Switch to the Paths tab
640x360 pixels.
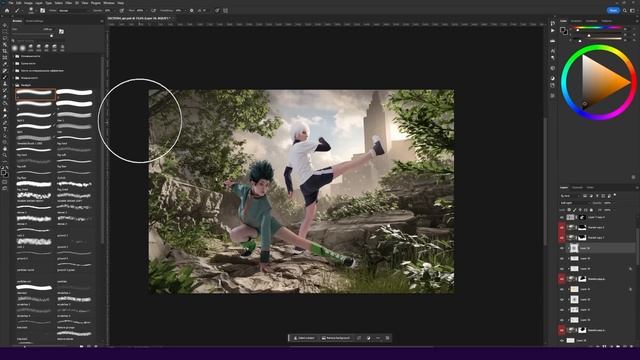pyautogui.click(x=590, y=187)
